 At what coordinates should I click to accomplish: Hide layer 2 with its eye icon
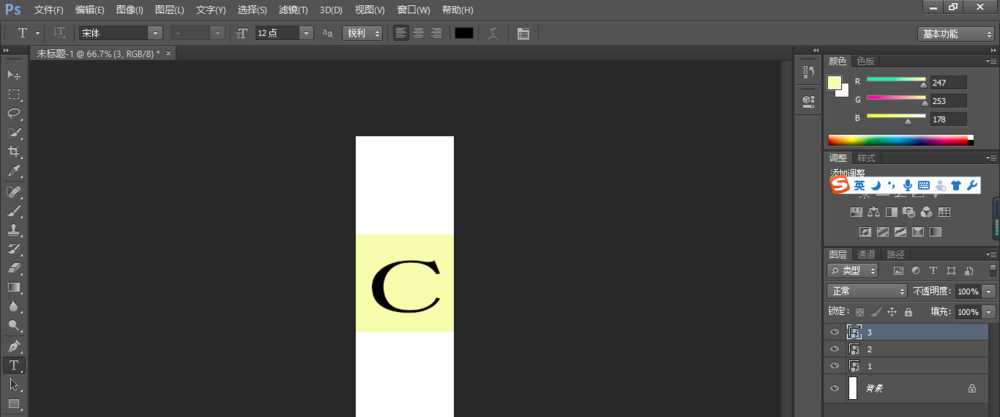[x=835, y=349]
